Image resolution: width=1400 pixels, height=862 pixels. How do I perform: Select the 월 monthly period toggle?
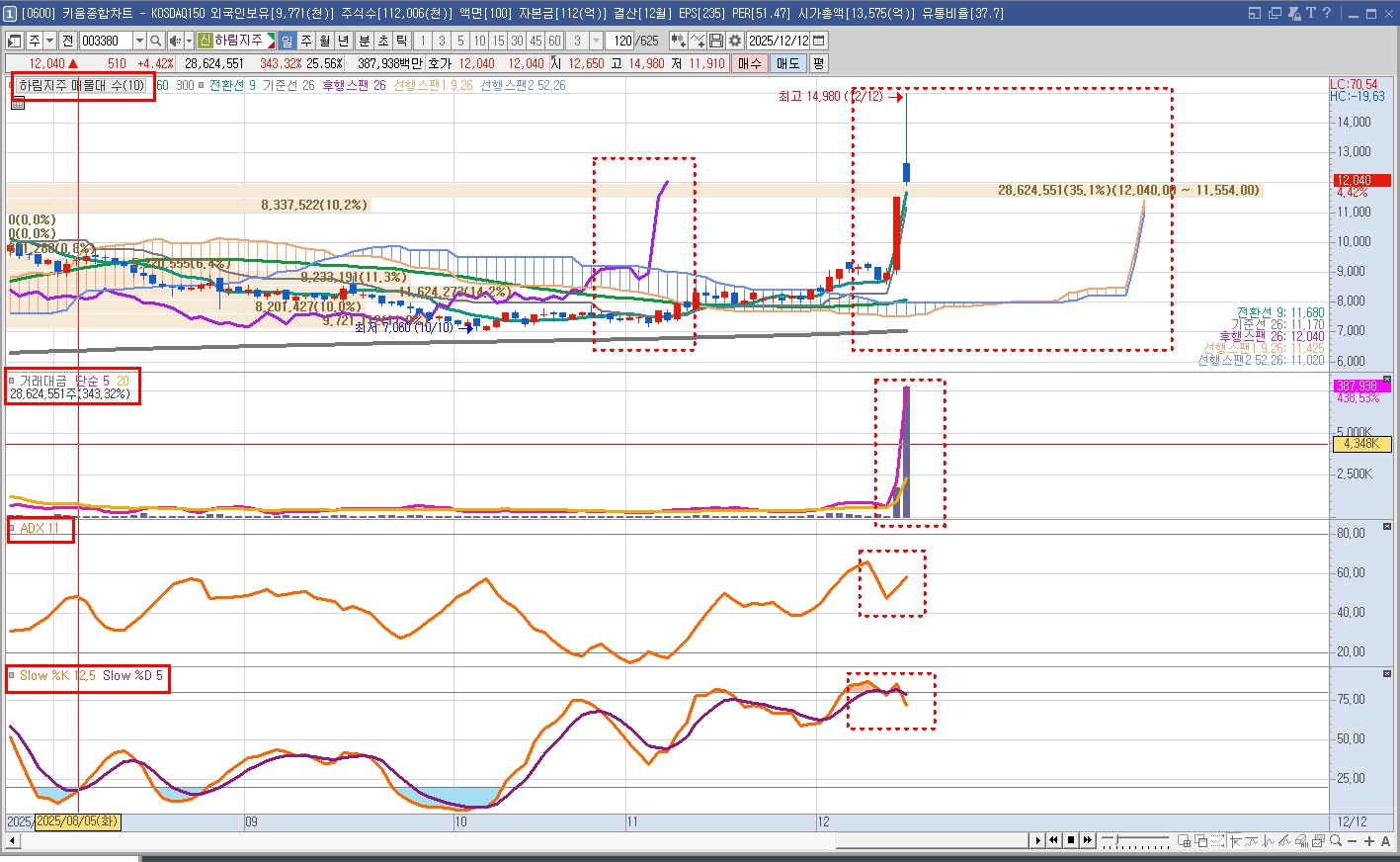[324, 41]
